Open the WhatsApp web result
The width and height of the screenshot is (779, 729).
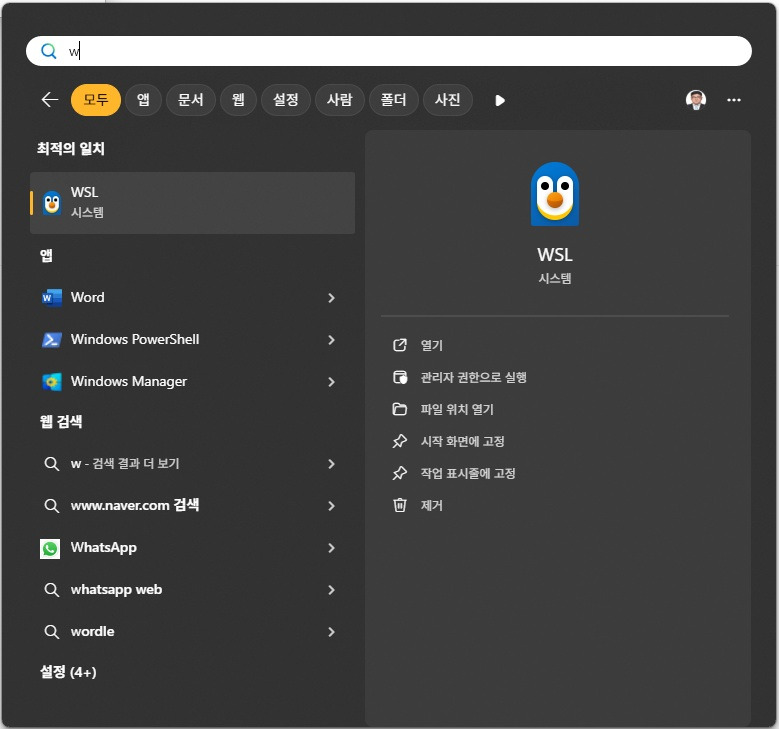193,548
